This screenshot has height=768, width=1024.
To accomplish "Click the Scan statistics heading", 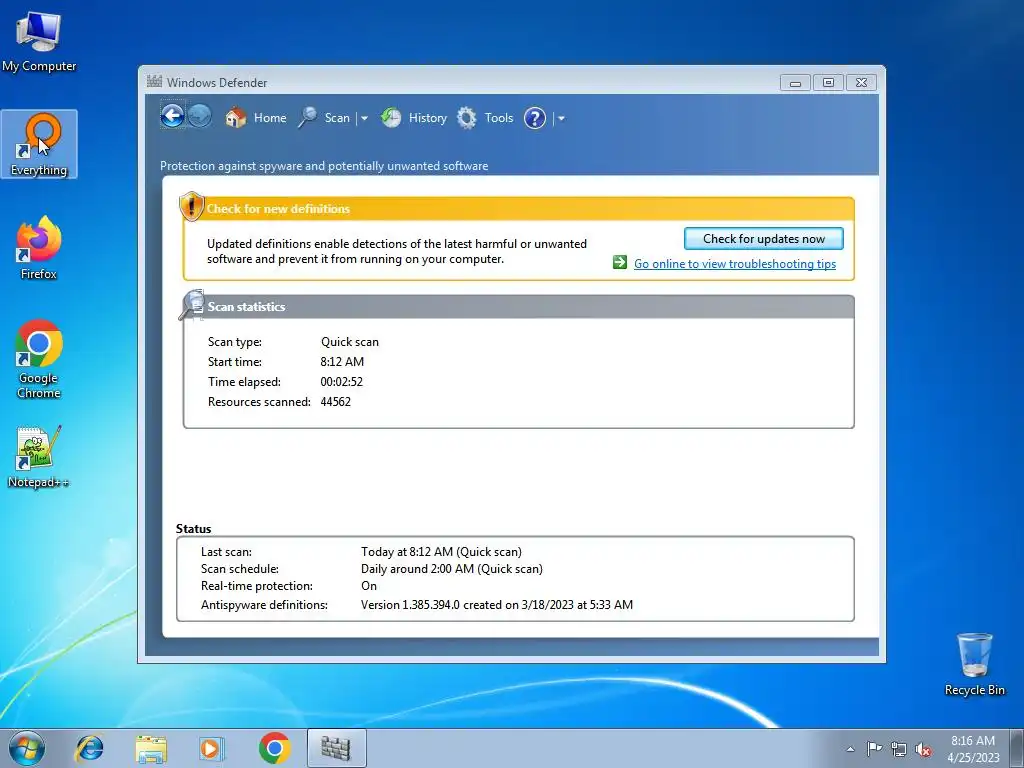I will (x=246, y=307).
